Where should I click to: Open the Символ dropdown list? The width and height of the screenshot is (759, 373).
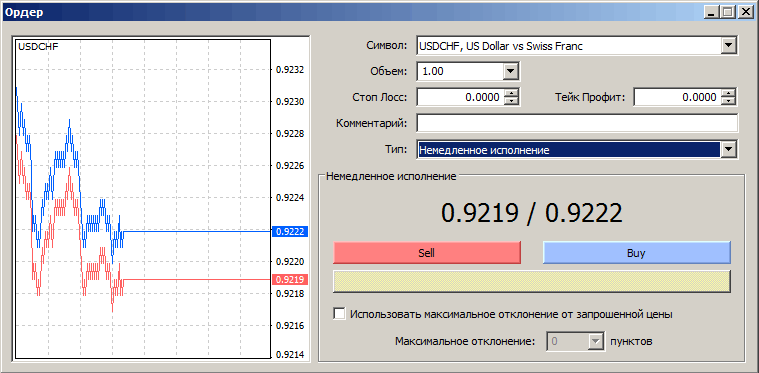[x=728, y=46]
